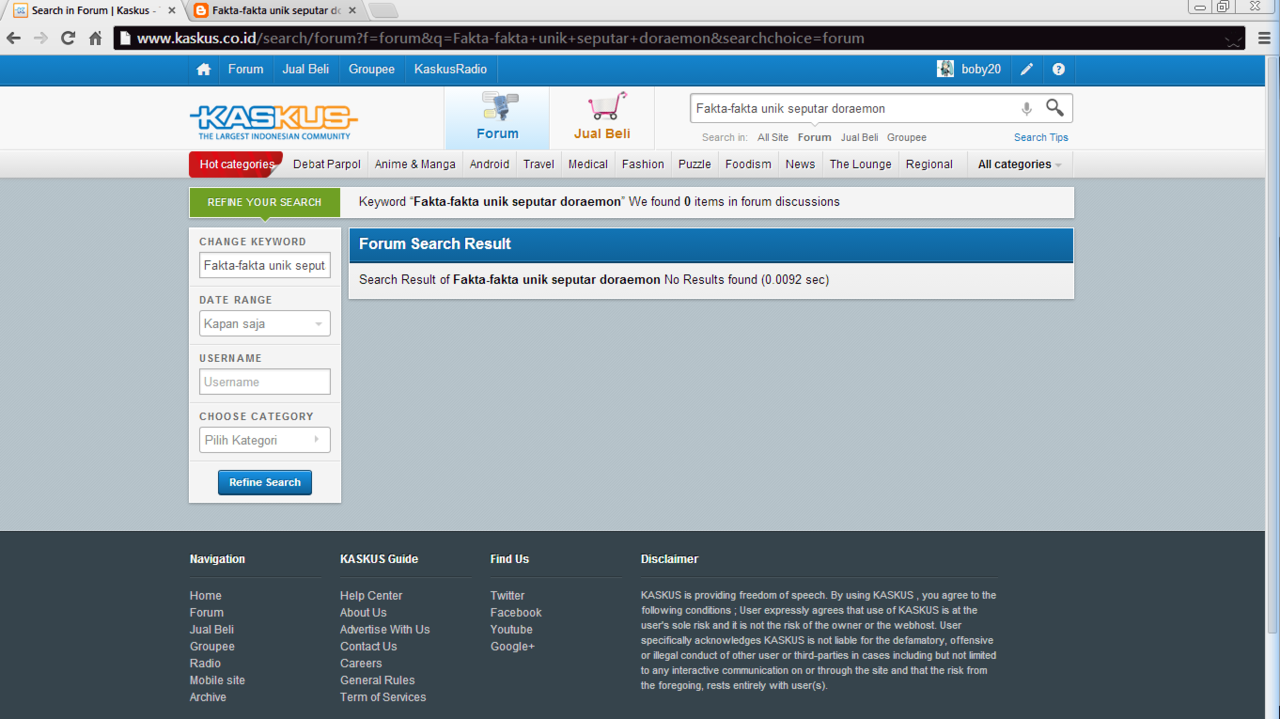Open Android category
Screen dimensions: 1280x719
(x=490, y=164)
